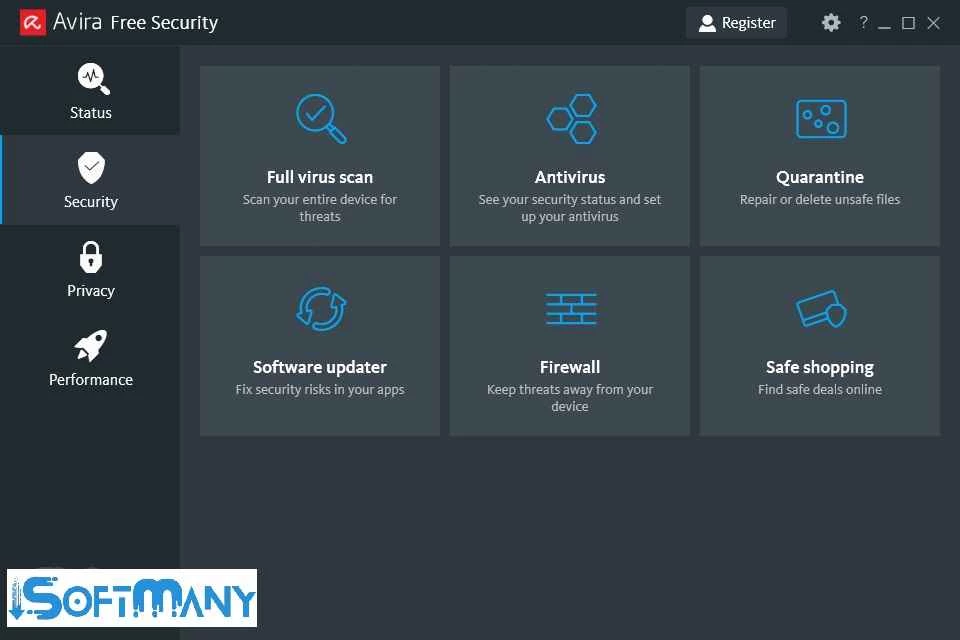The width and height of the screenshot is (960, 640).
Task: Open 'Find safe deals online' tile text
Action: [820, 389]
